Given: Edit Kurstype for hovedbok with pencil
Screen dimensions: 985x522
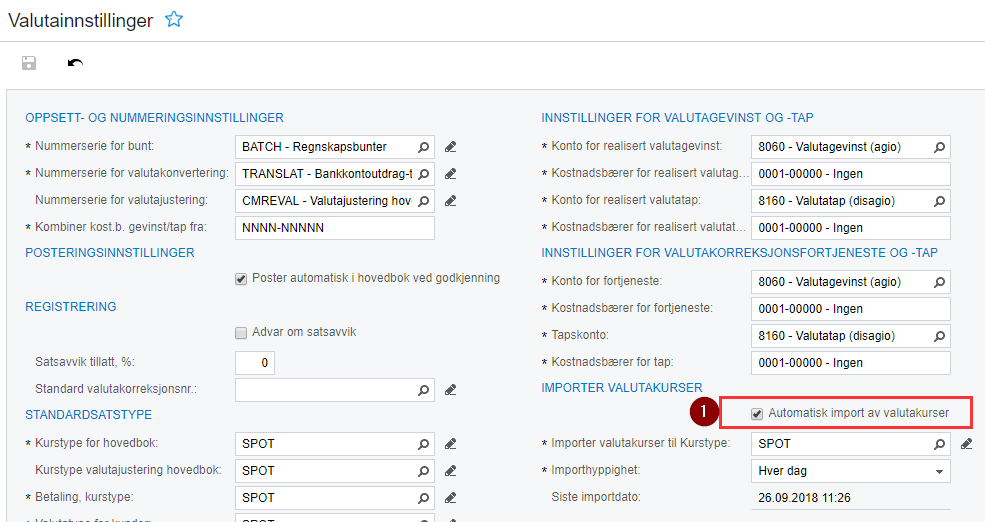Looking at the screenshot, I should [450, 444].
